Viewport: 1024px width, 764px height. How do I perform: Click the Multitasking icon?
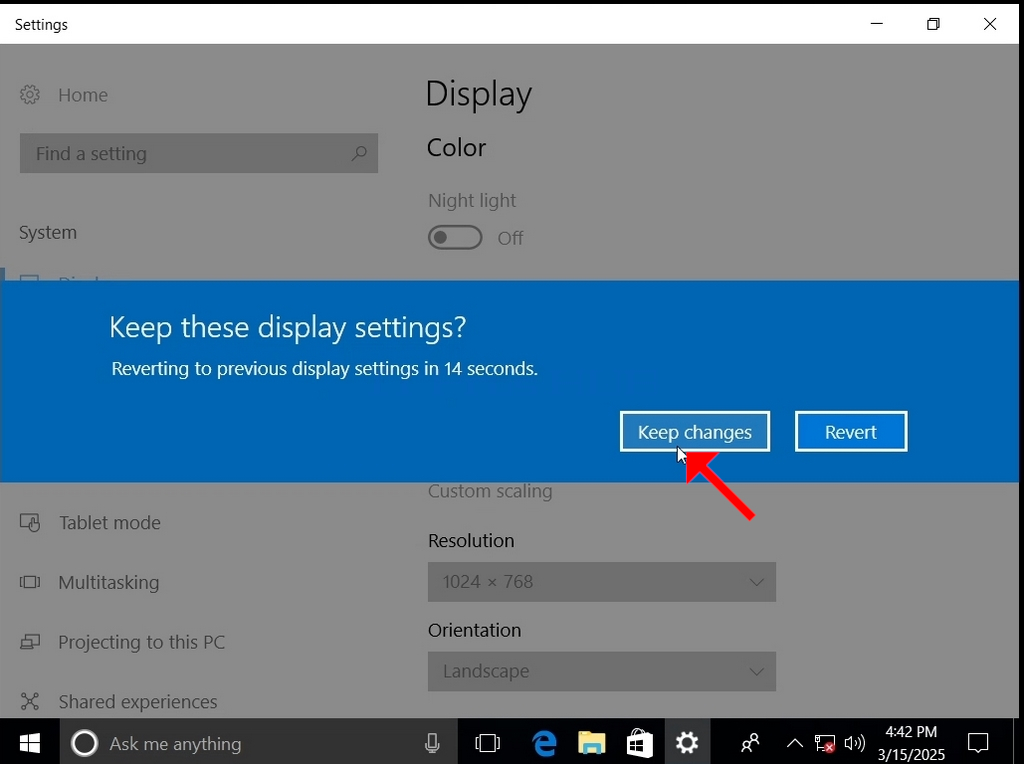pos(30,582)
